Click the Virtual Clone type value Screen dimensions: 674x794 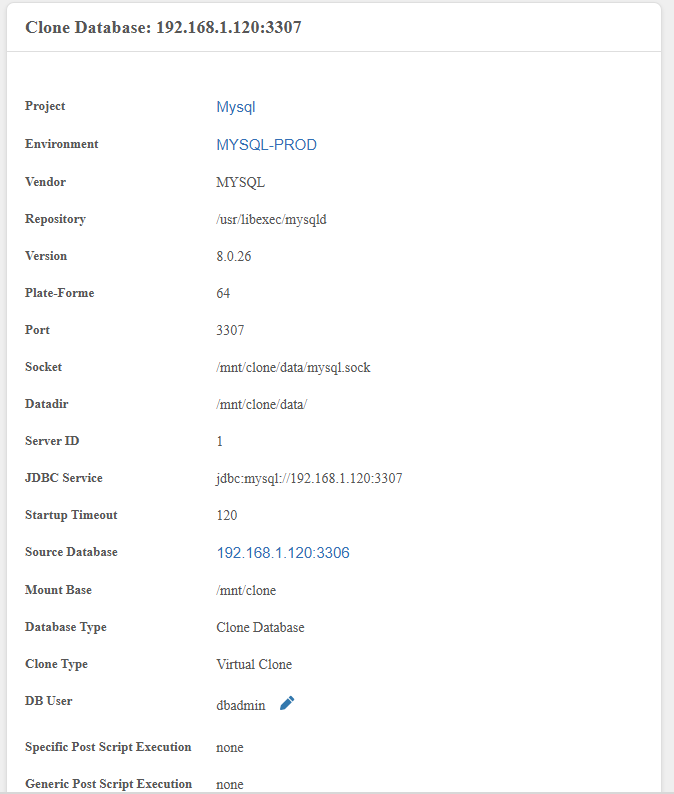(x=254, y=665)
